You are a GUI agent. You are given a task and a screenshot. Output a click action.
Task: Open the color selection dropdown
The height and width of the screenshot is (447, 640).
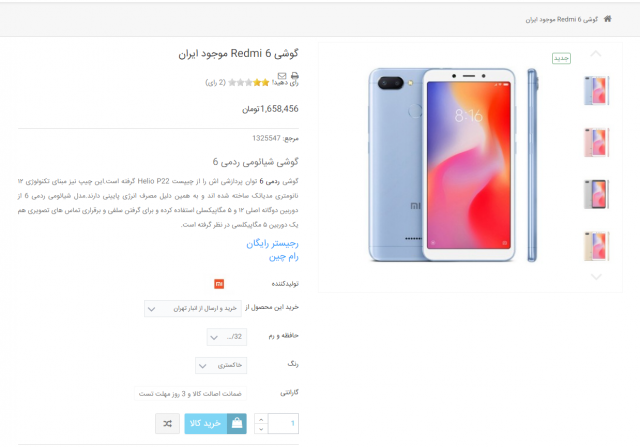pyautogui.click(x=221, y=365)
